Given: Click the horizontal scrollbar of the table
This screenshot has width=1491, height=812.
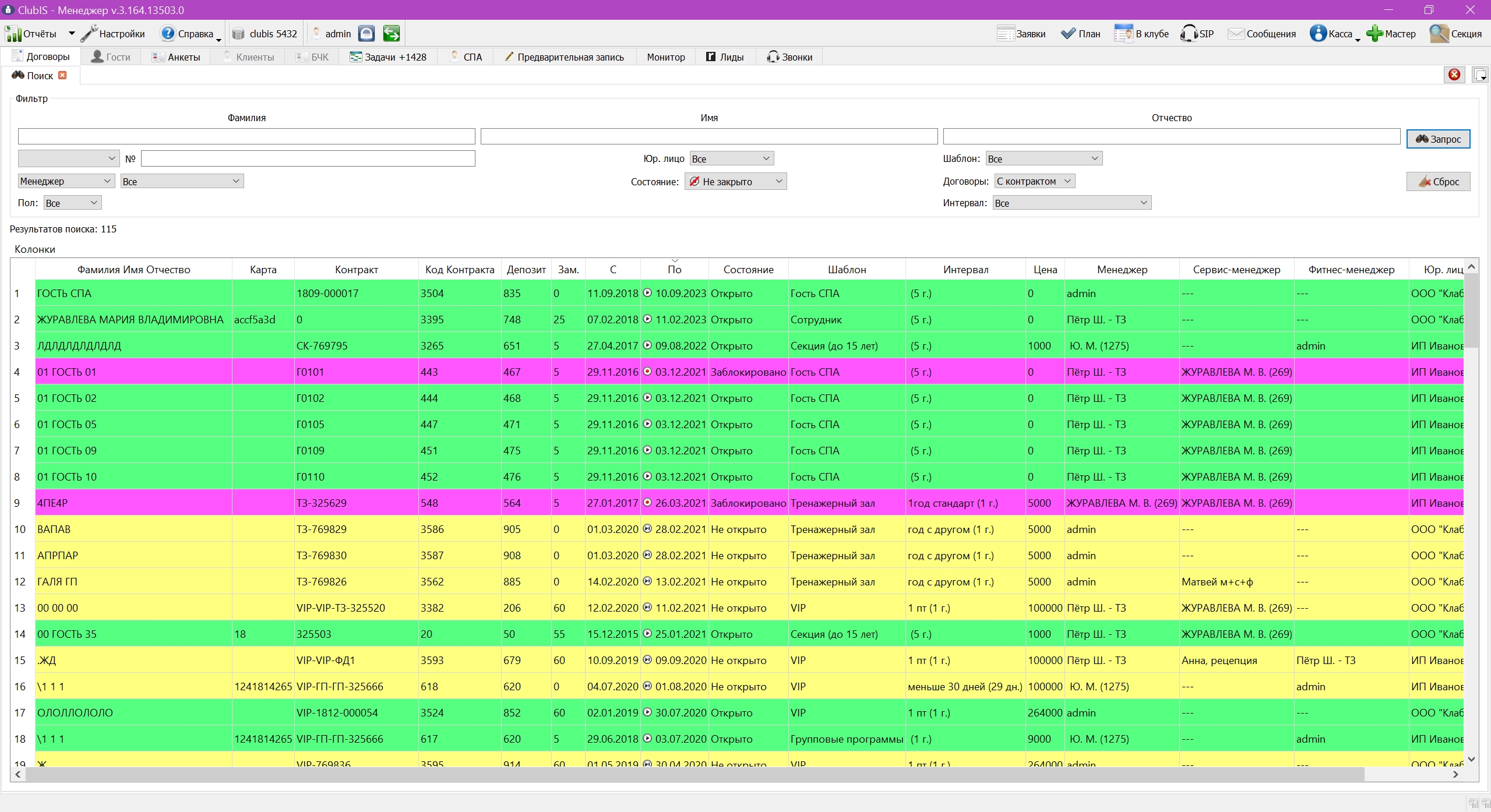Looking at the screenshot, I should click(693, 774).
